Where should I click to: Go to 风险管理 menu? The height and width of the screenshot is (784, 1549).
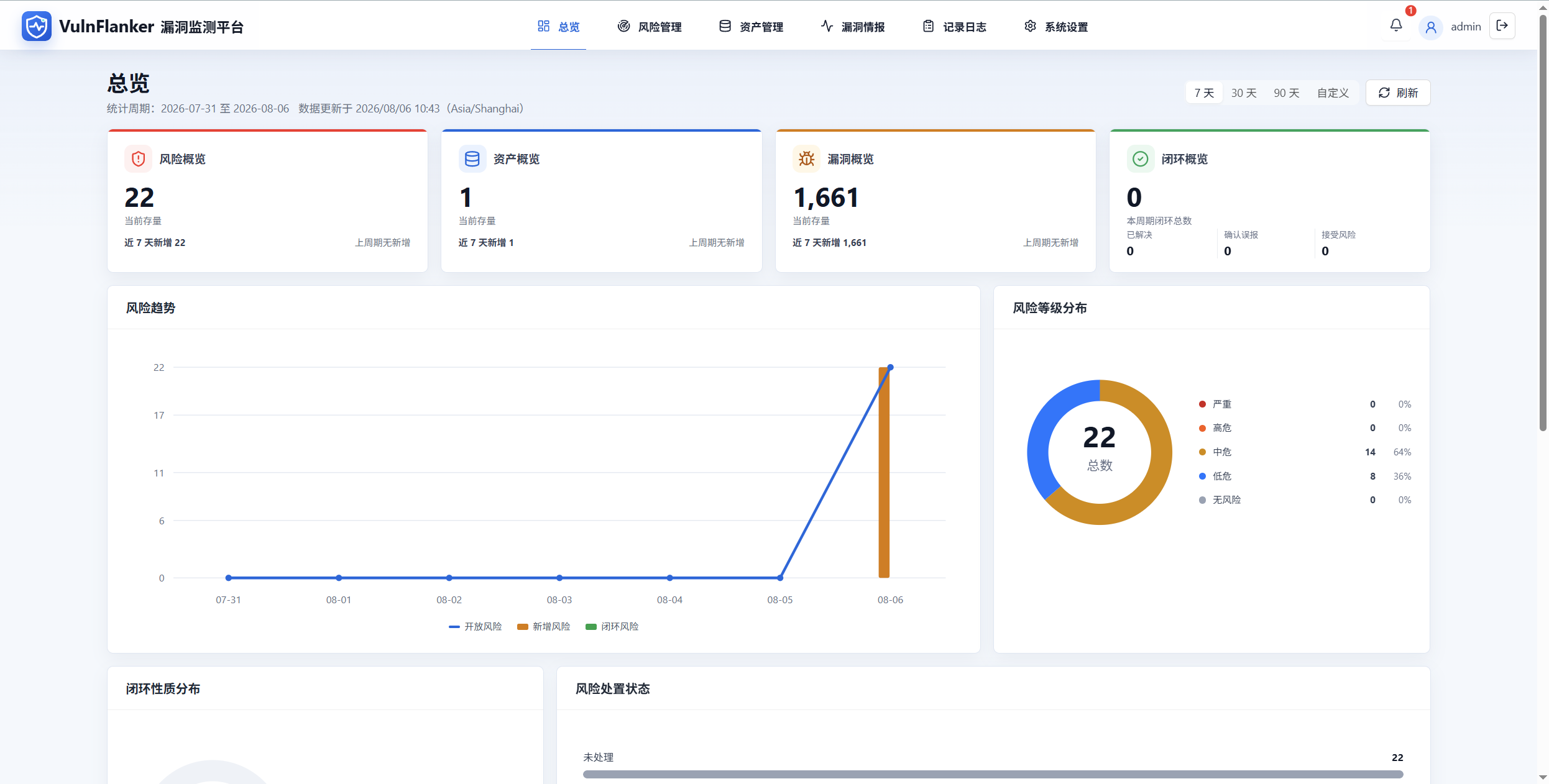[x=650, y=27]
